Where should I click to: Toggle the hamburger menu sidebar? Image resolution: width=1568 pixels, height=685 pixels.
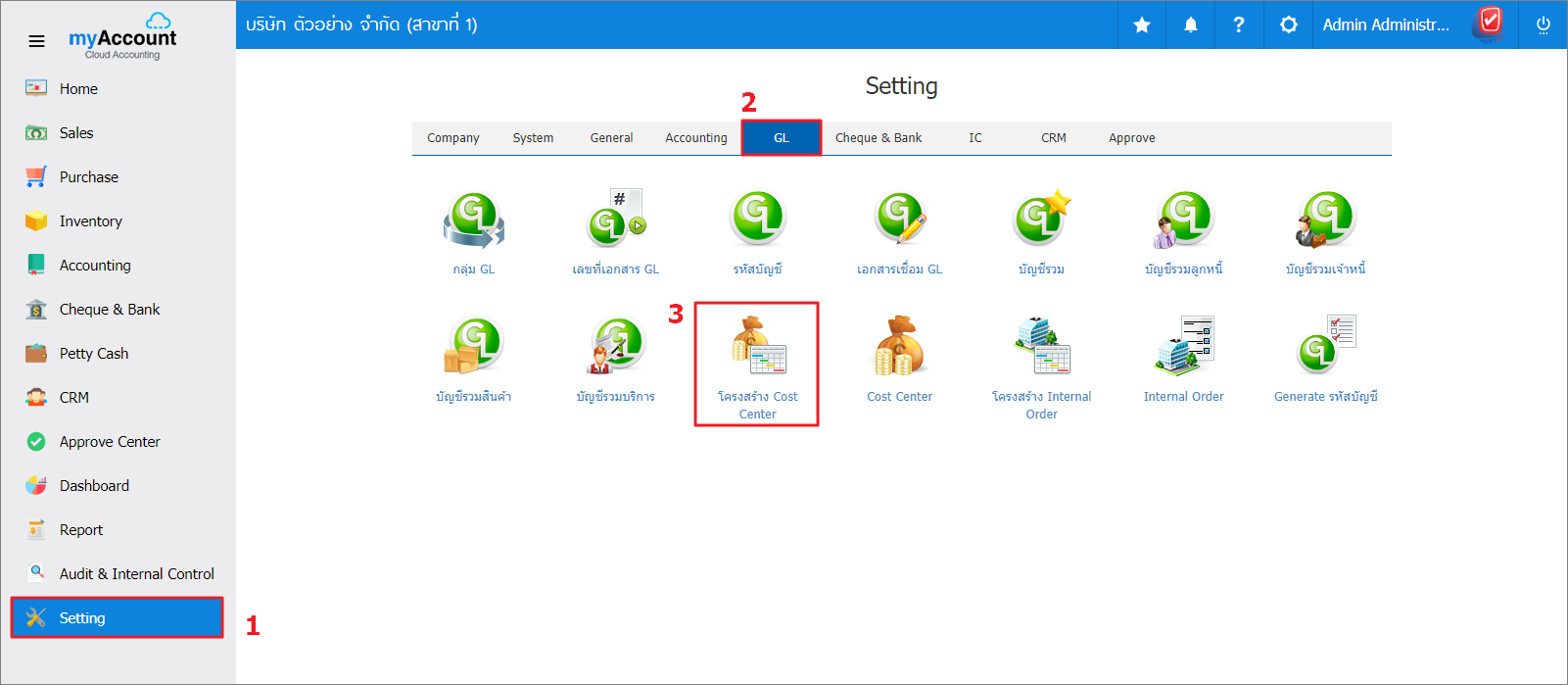(x=36, y=41)
